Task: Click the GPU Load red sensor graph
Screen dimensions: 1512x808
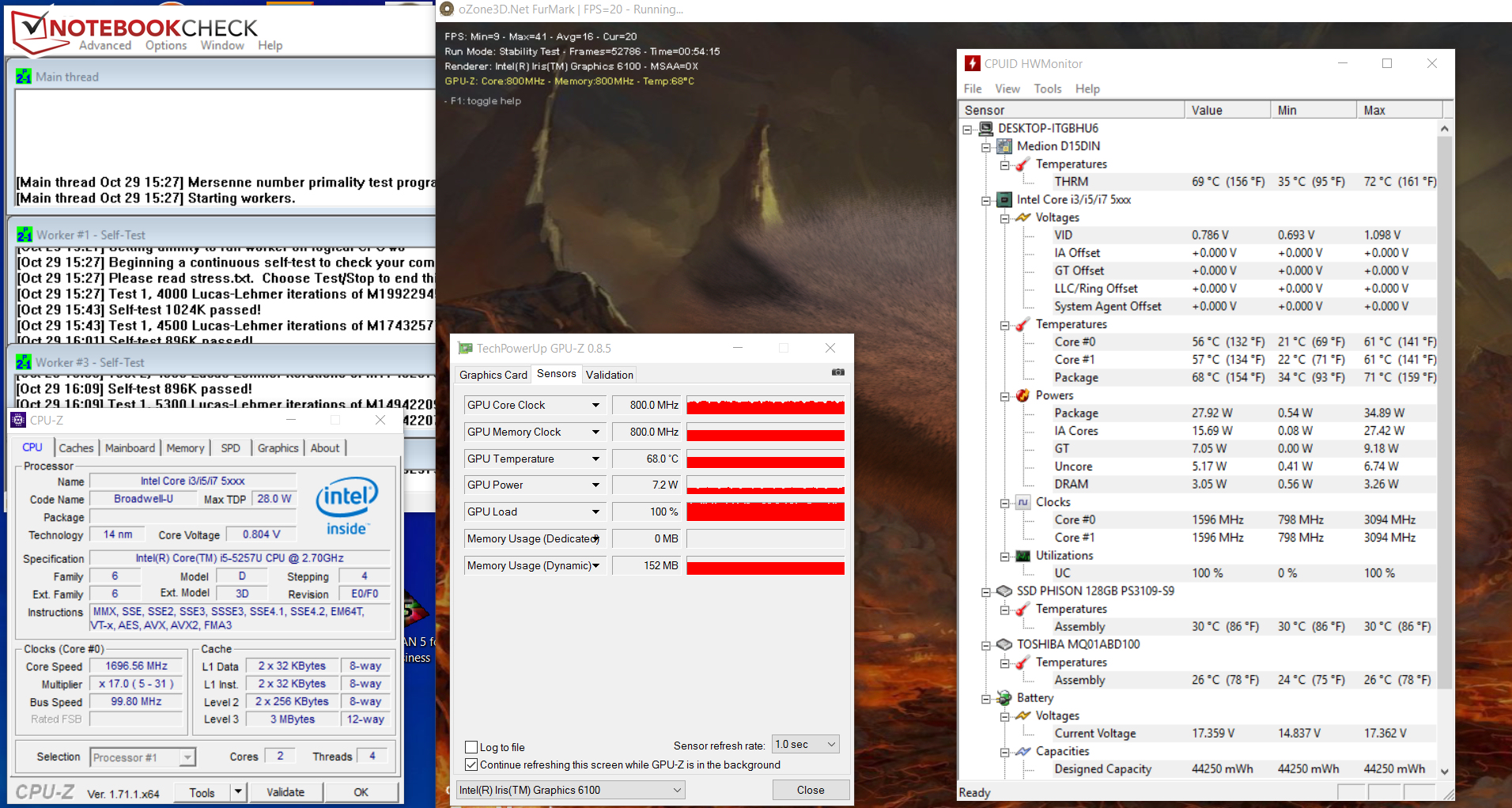Action: point(765,512)
